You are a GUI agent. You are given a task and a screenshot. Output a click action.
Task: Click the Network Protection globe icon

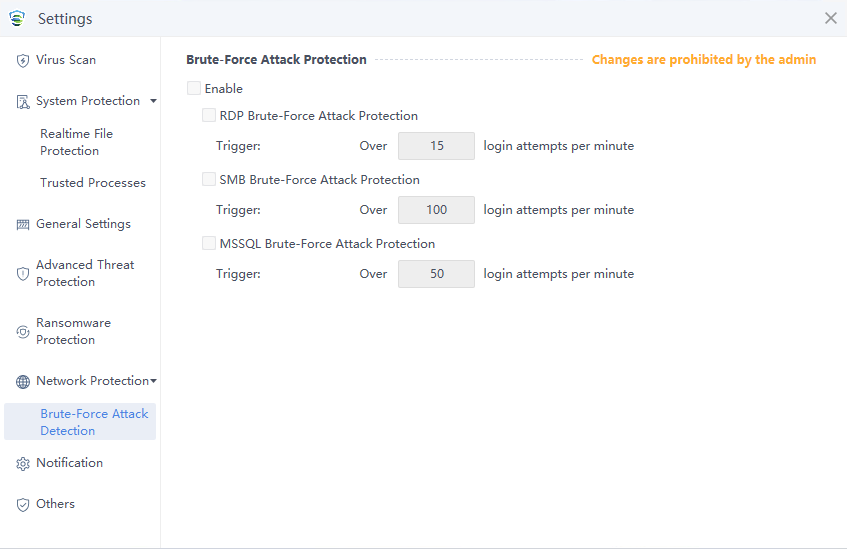tap(23, 382)
